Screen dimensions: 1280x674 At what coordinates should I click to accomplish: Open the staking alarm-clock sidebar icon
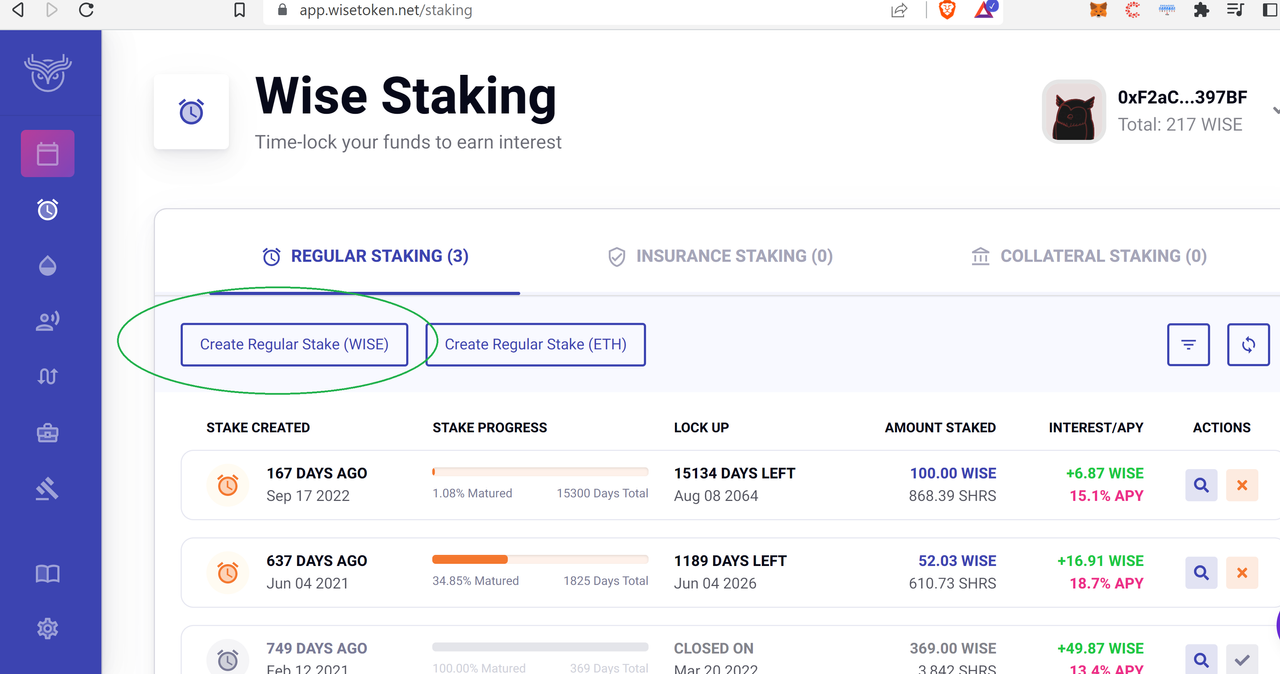coord(48,209)
